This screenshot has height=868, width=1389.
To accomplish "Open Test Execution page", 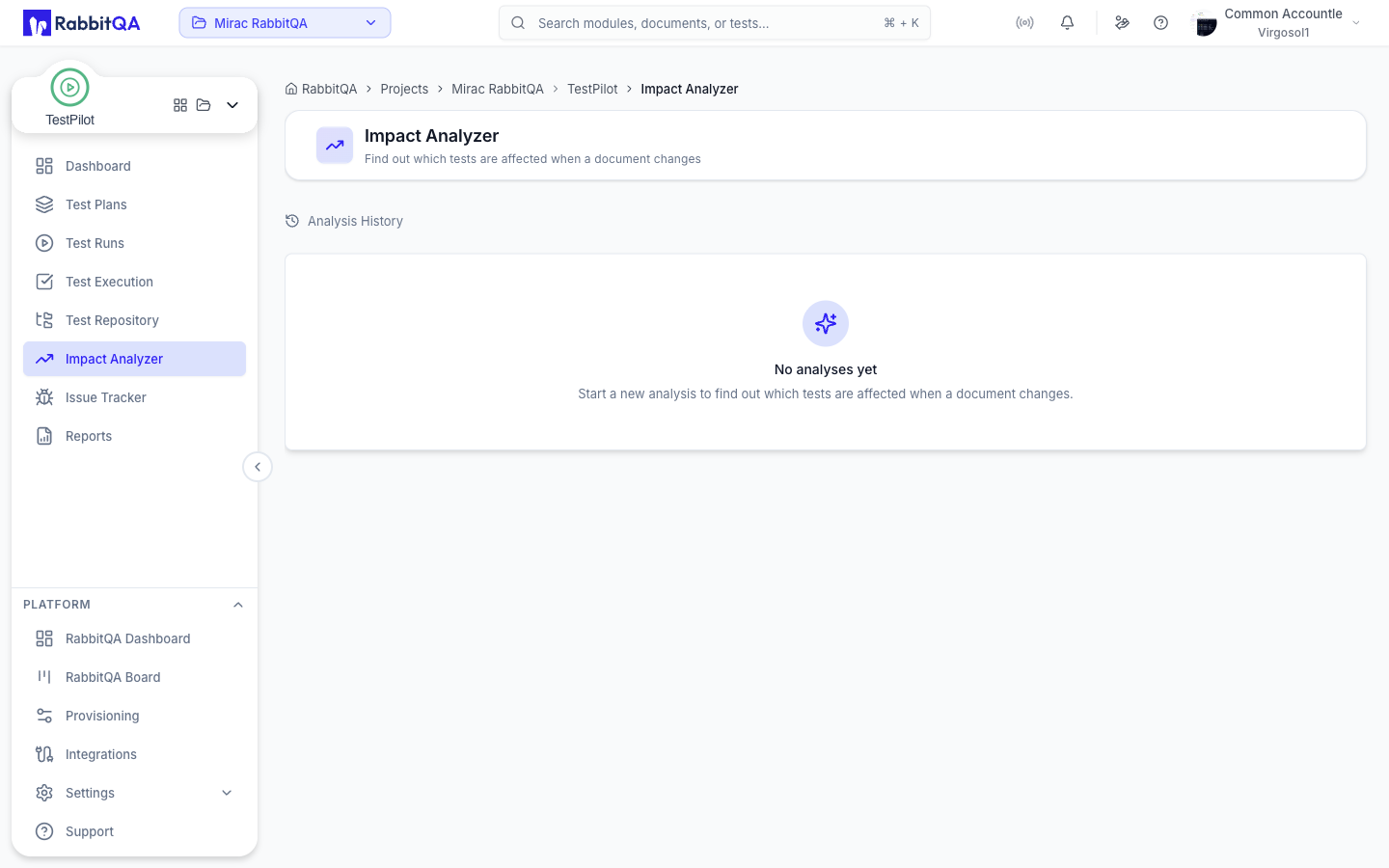I will (x=134, y=282).
